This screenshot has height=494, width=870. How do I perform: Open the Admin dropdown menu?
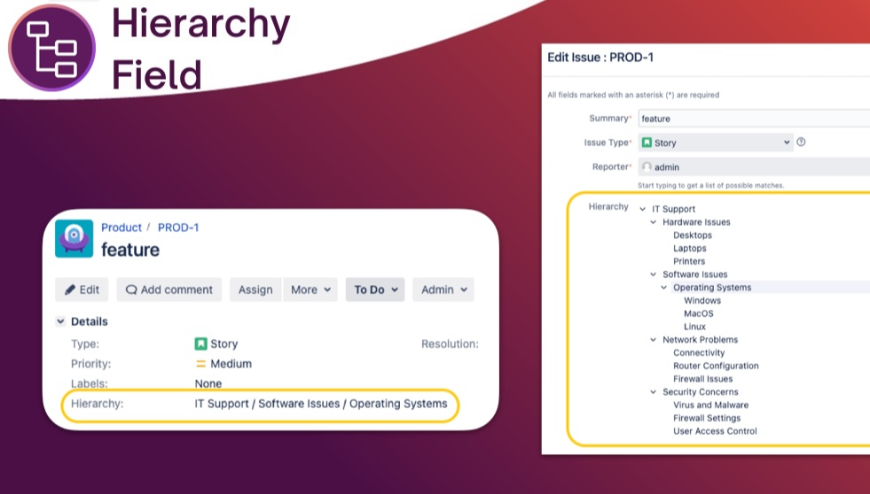tap(443, 290)
